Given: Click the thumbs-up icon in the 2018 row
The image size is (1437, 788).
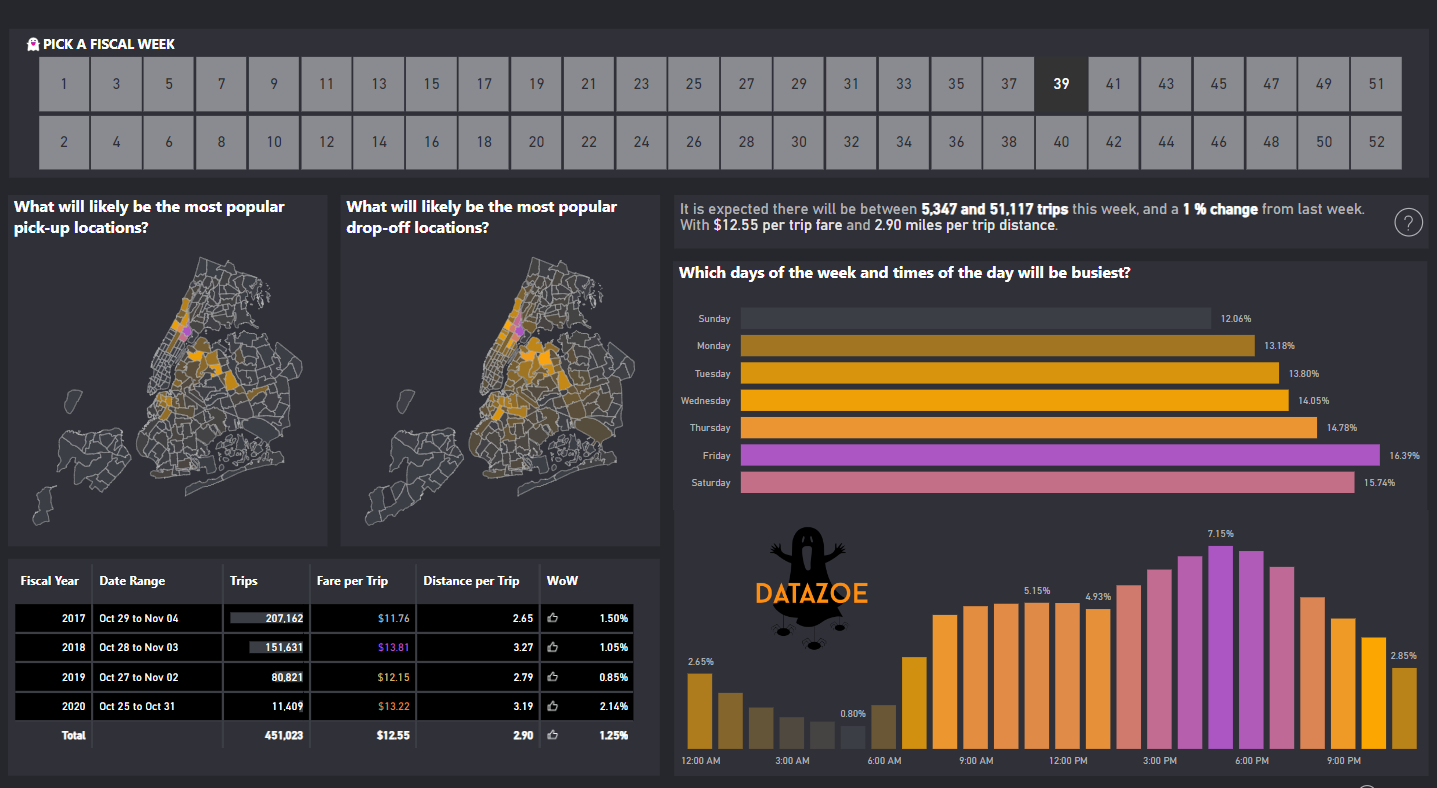Looking at the screenshot, I should [x=553, y=647].
